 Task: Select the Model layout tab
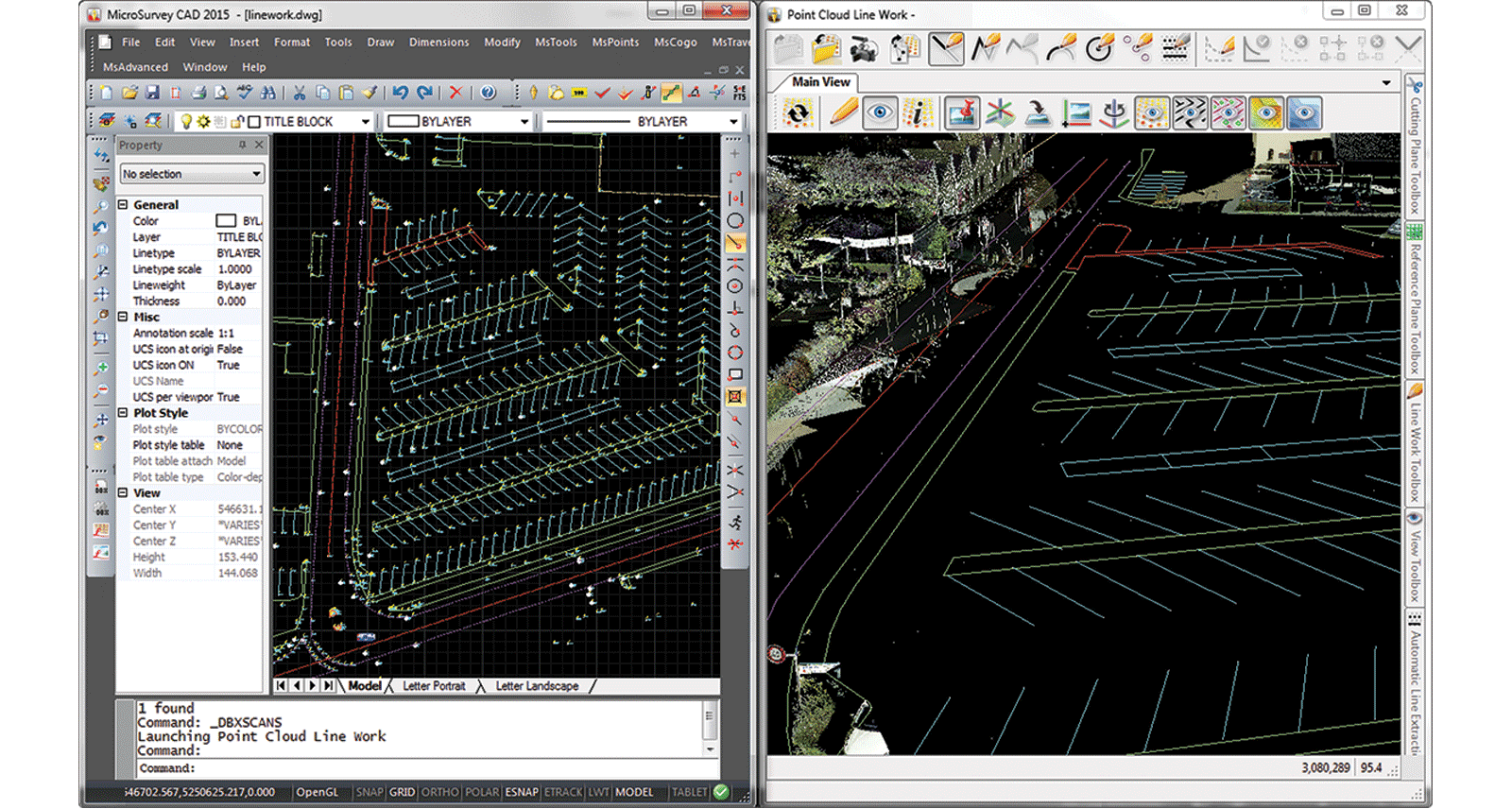tap(365, 686)
